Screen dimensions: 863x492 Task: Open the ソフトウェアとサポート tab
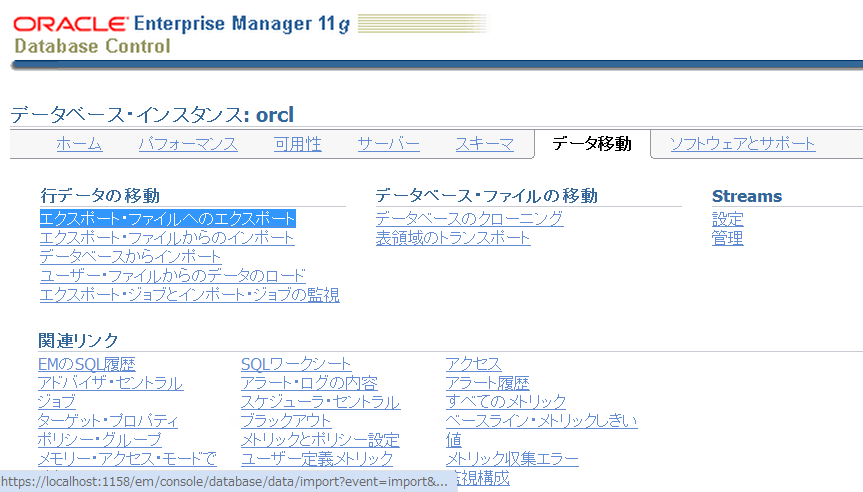tap(742, 144)
